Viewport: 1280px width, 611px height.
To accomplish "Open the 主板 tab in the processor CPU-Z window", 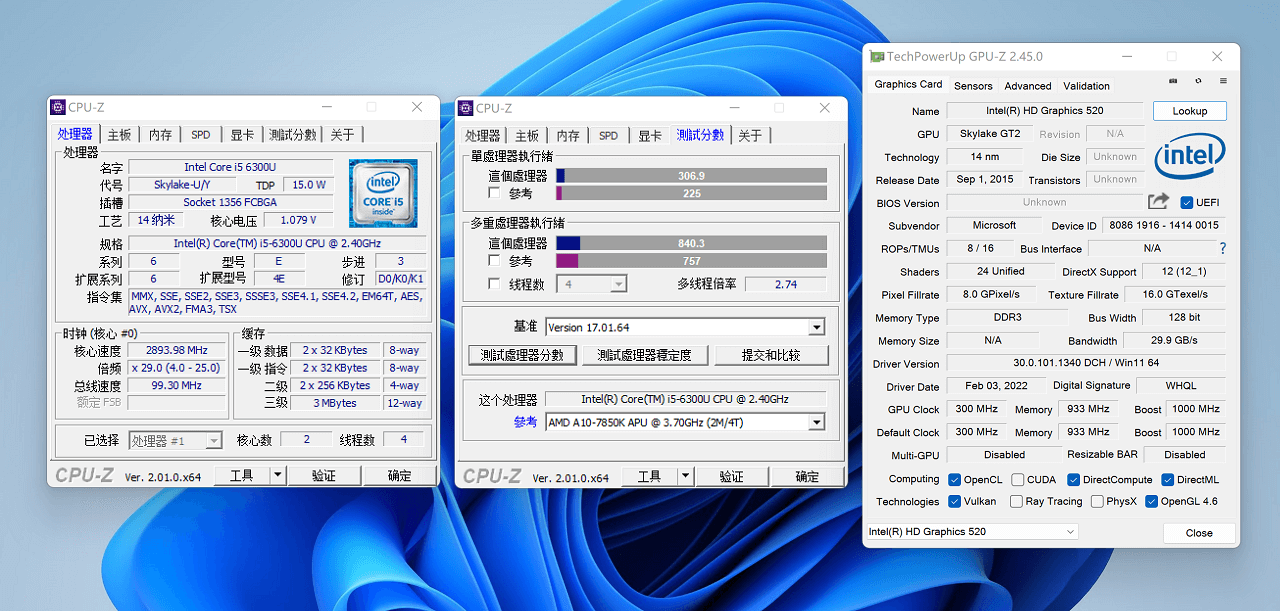I will coord(119,135).
